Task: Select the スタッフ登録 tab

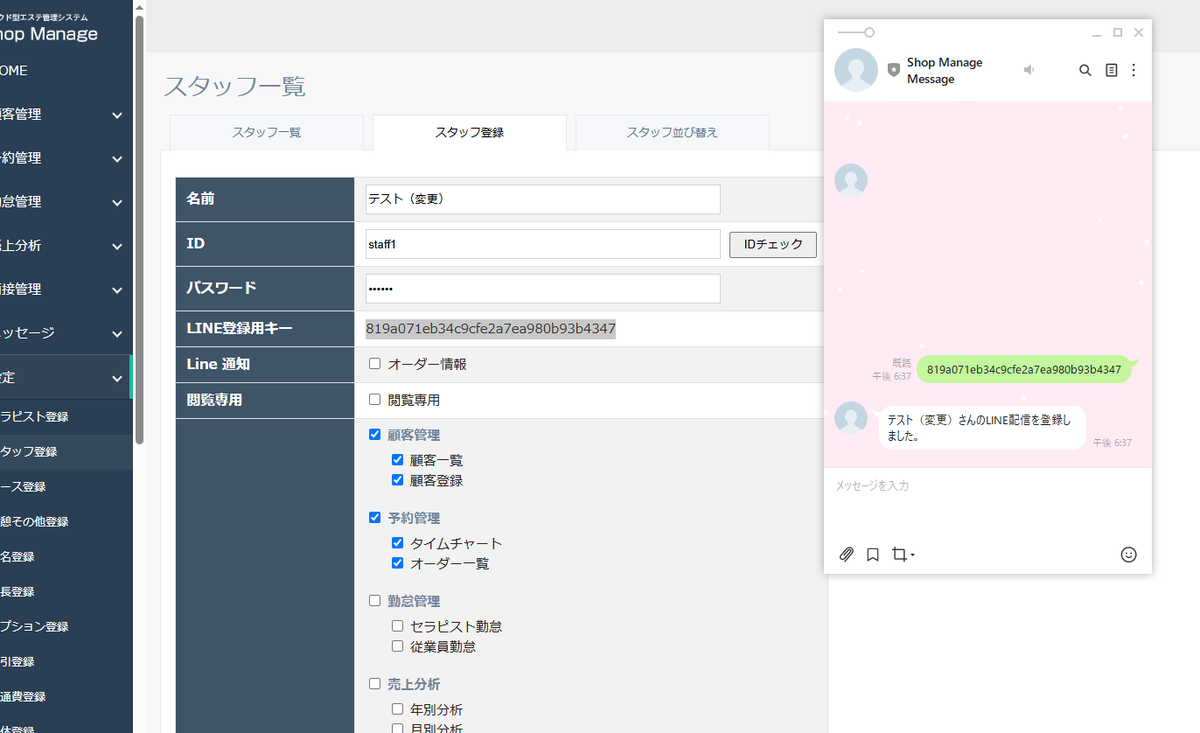Action: coord(469,132)
